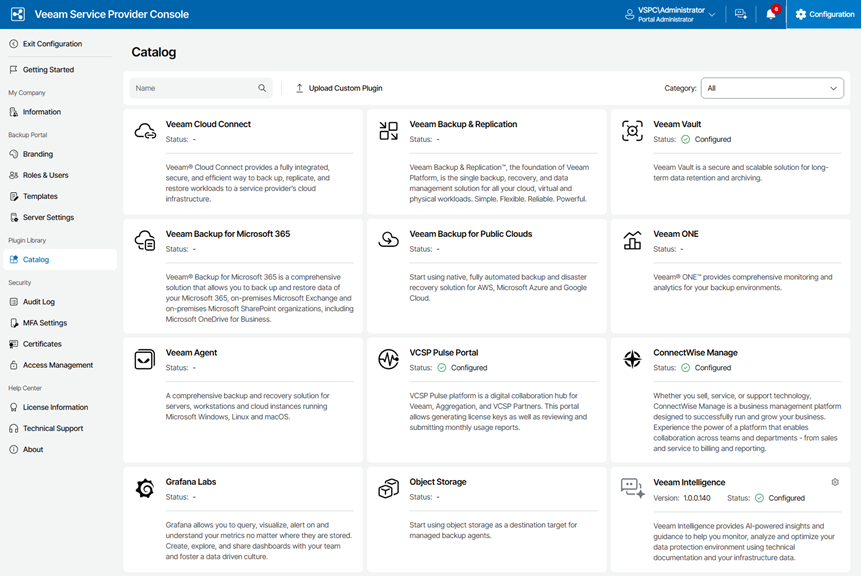Click Configured status on Veeam Vault card
The image size is (862, 576).
click(712, 140)
